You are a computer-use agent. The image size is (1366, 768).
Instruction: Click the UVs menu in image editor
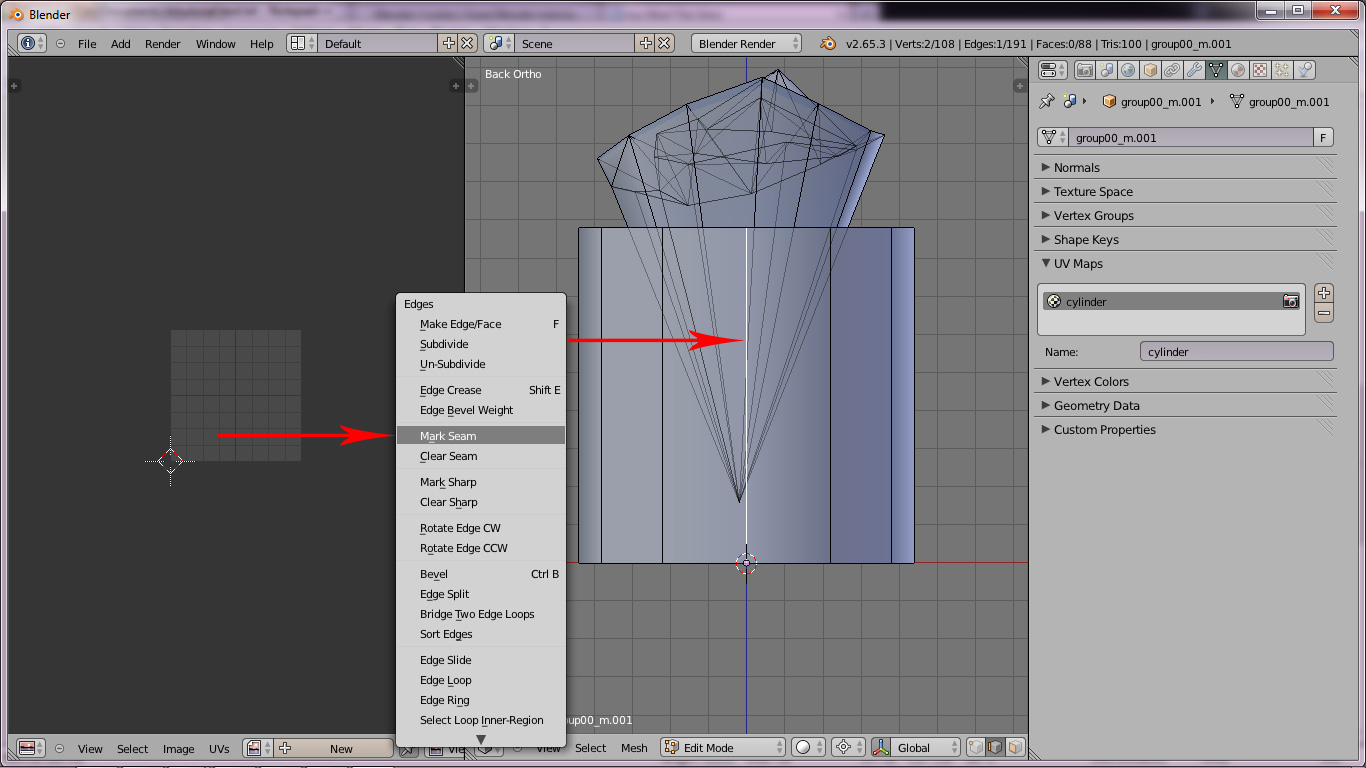click(219, 748)
